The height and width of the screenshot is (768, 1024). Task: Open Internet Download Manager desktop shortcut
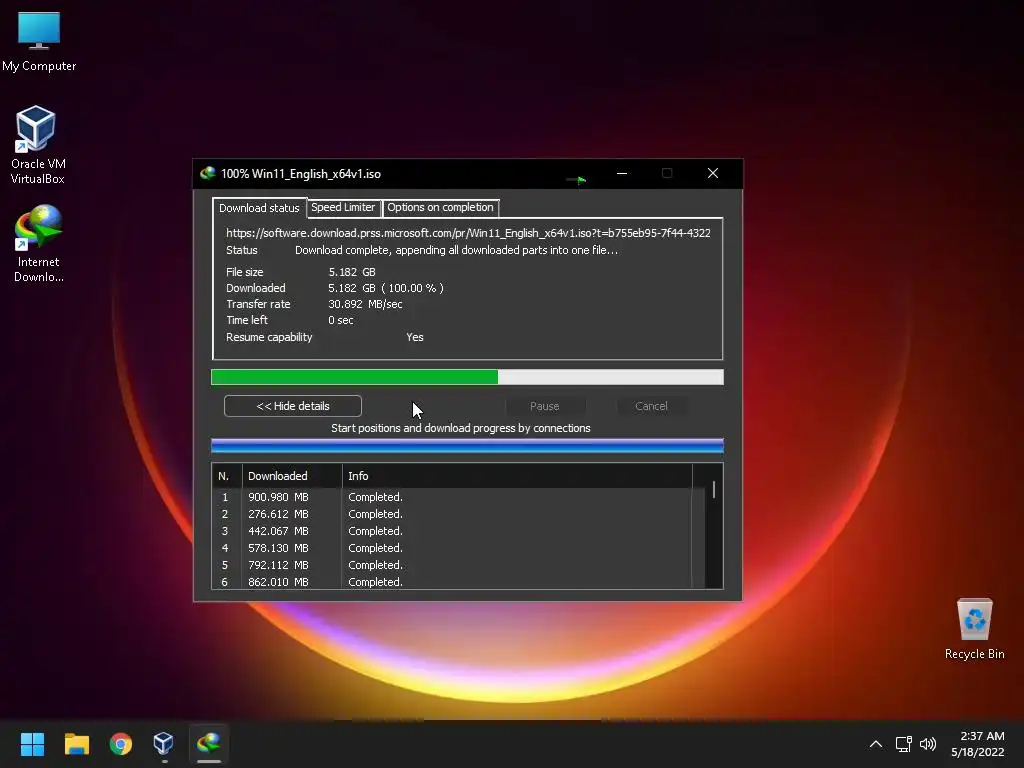(39, 244)
